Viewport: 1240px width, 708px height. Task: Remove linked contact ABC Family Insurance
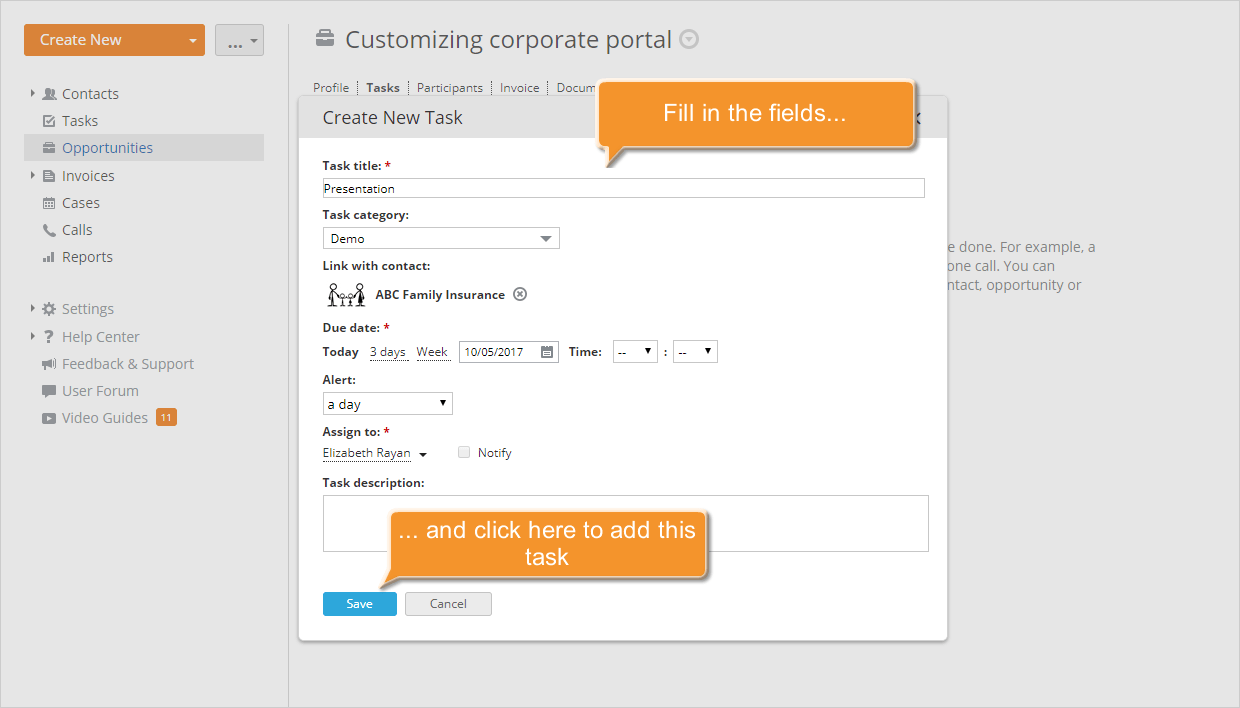[x=519, y=294]
